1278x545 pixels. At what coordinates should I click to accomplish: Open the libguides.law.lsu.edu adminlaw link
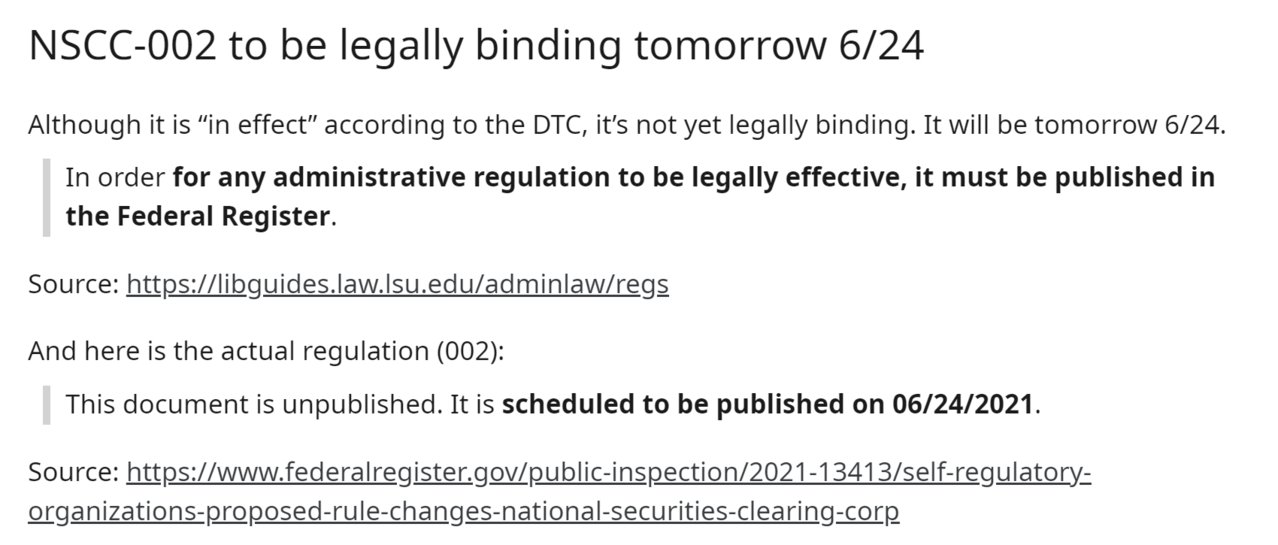tap(397, 284)
